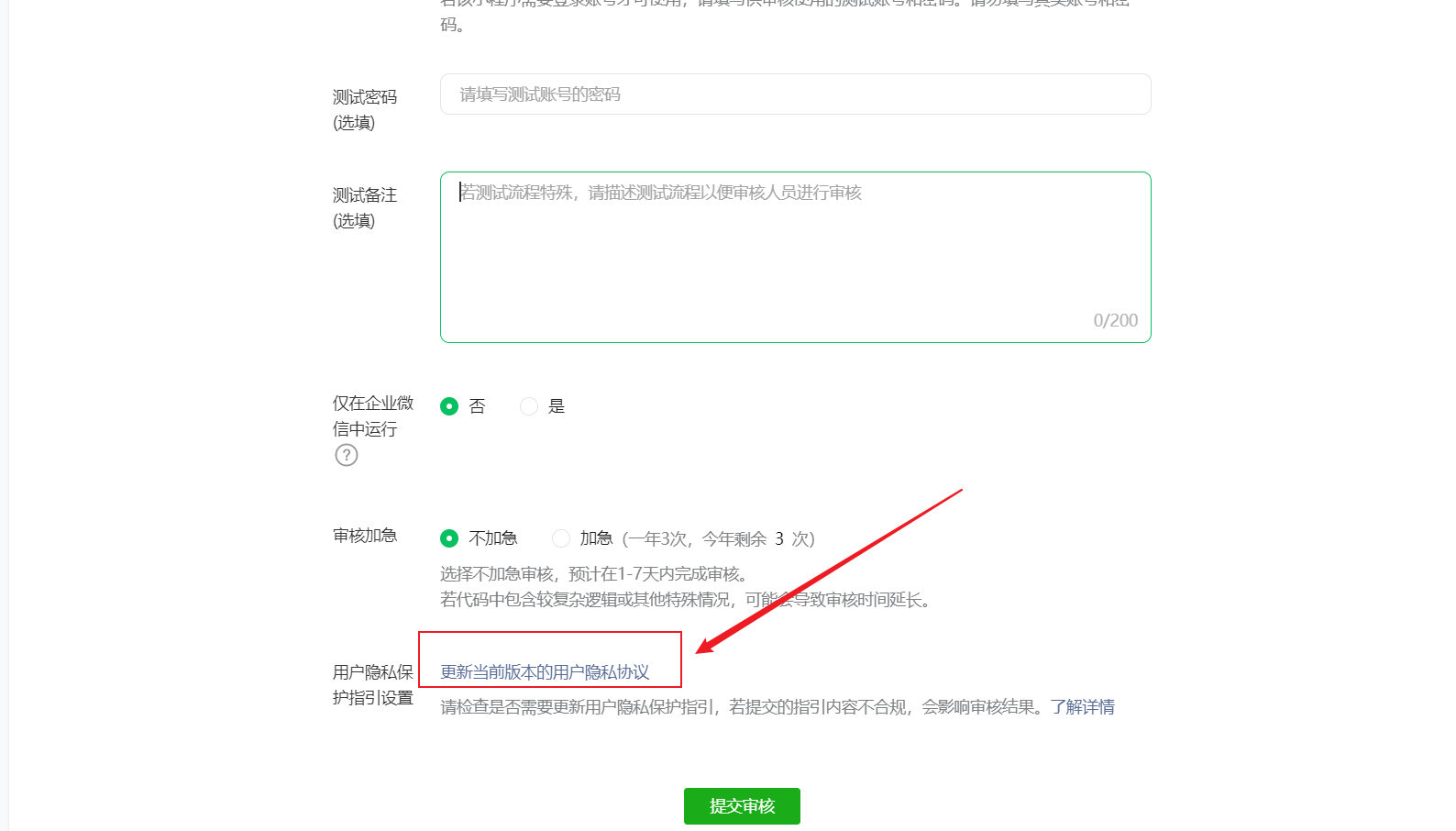This screenshot has height=831, width=1456.
Task: Click the 用户隐私保护指引设置 label
Action: point(373,685)
